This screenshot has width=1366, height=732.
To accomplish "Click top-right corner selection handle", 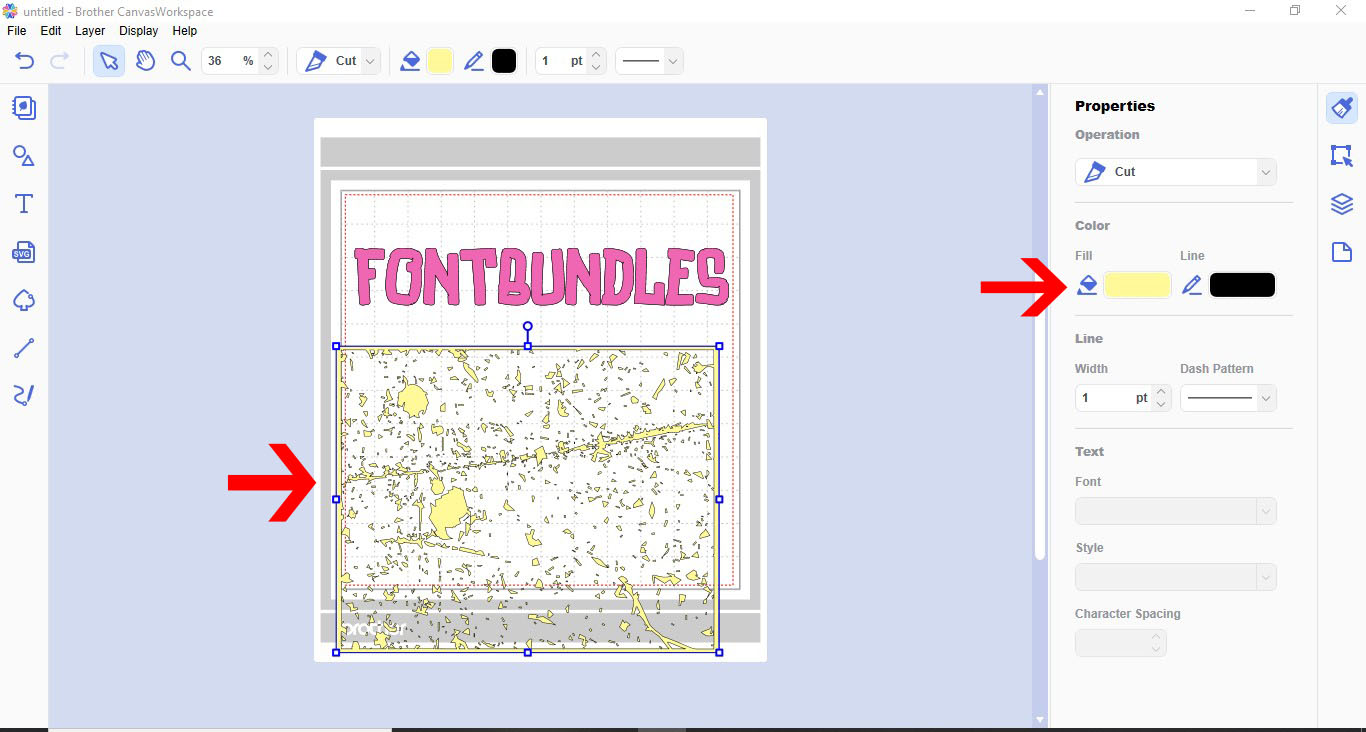I will point(719,346).
